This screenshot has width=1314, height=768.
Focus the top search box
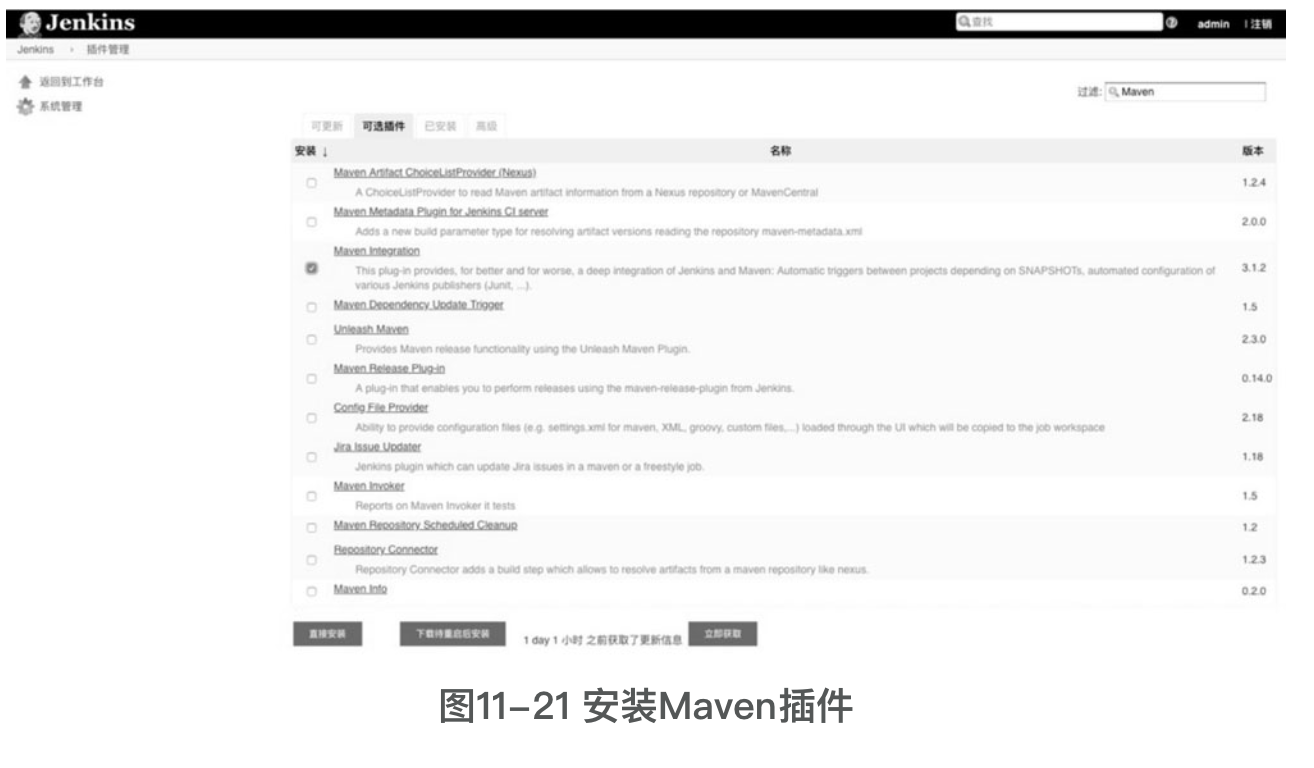click(x=1058, y=22)
